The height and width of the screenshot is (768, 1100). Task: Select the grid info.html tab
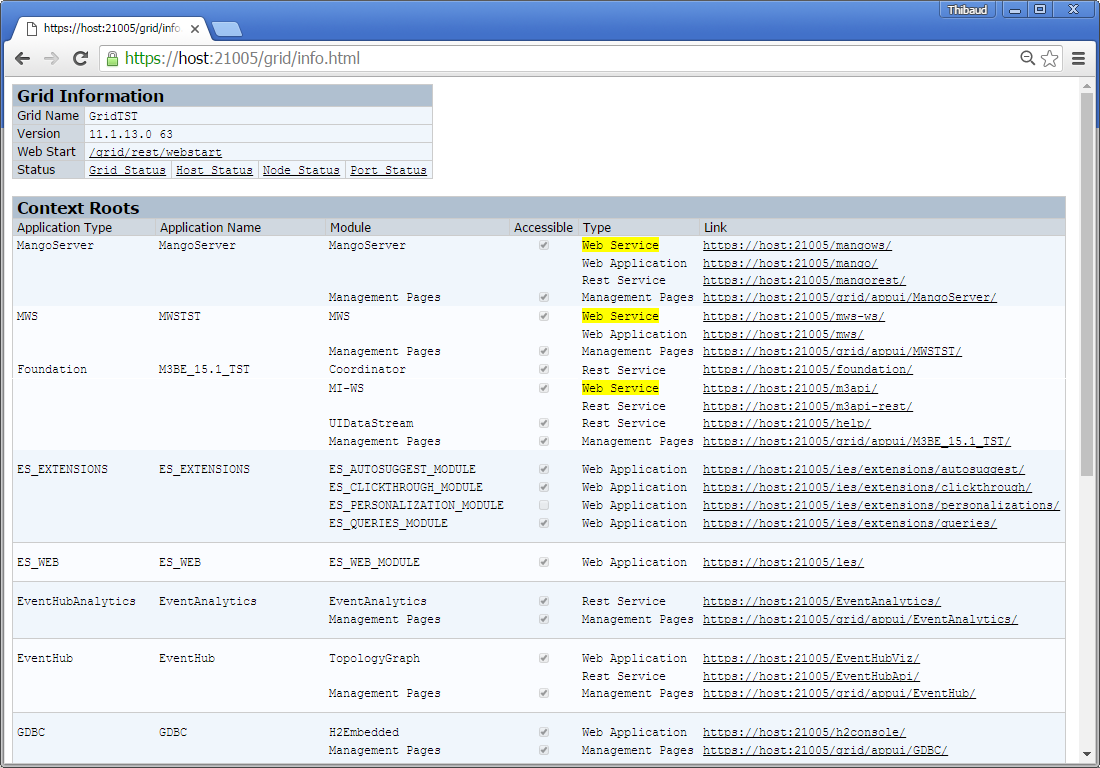click(x=110, y=28)
